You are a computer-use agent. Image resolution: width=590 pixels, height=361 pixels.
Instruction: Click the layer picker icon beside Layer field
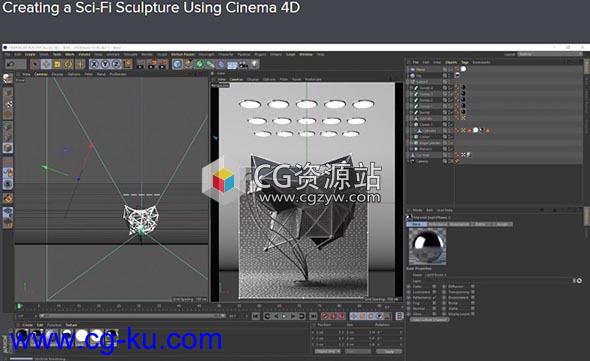pyautogui.click(x=579, y=281)
